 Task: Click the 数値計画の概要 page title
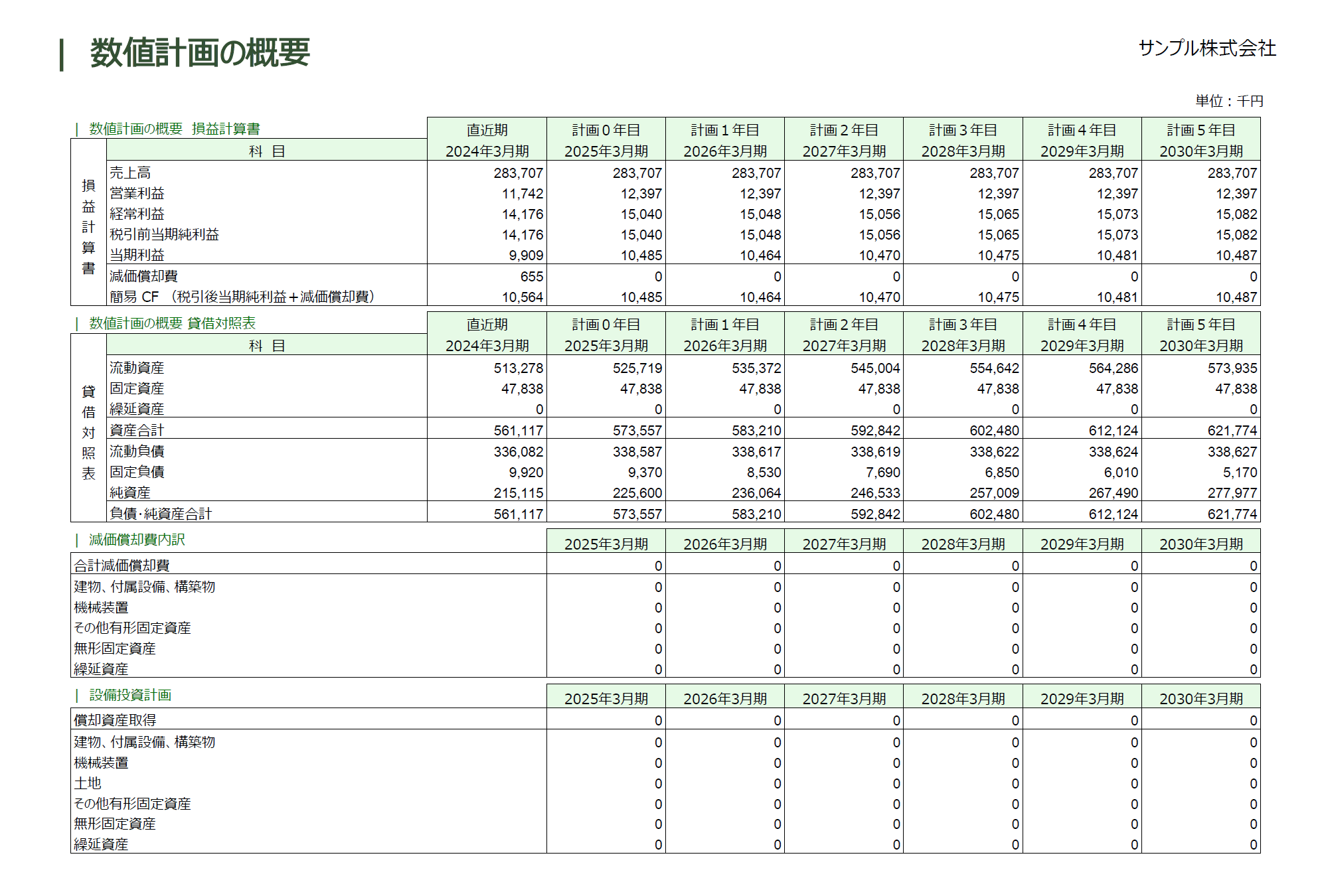(x=199, y=52)
